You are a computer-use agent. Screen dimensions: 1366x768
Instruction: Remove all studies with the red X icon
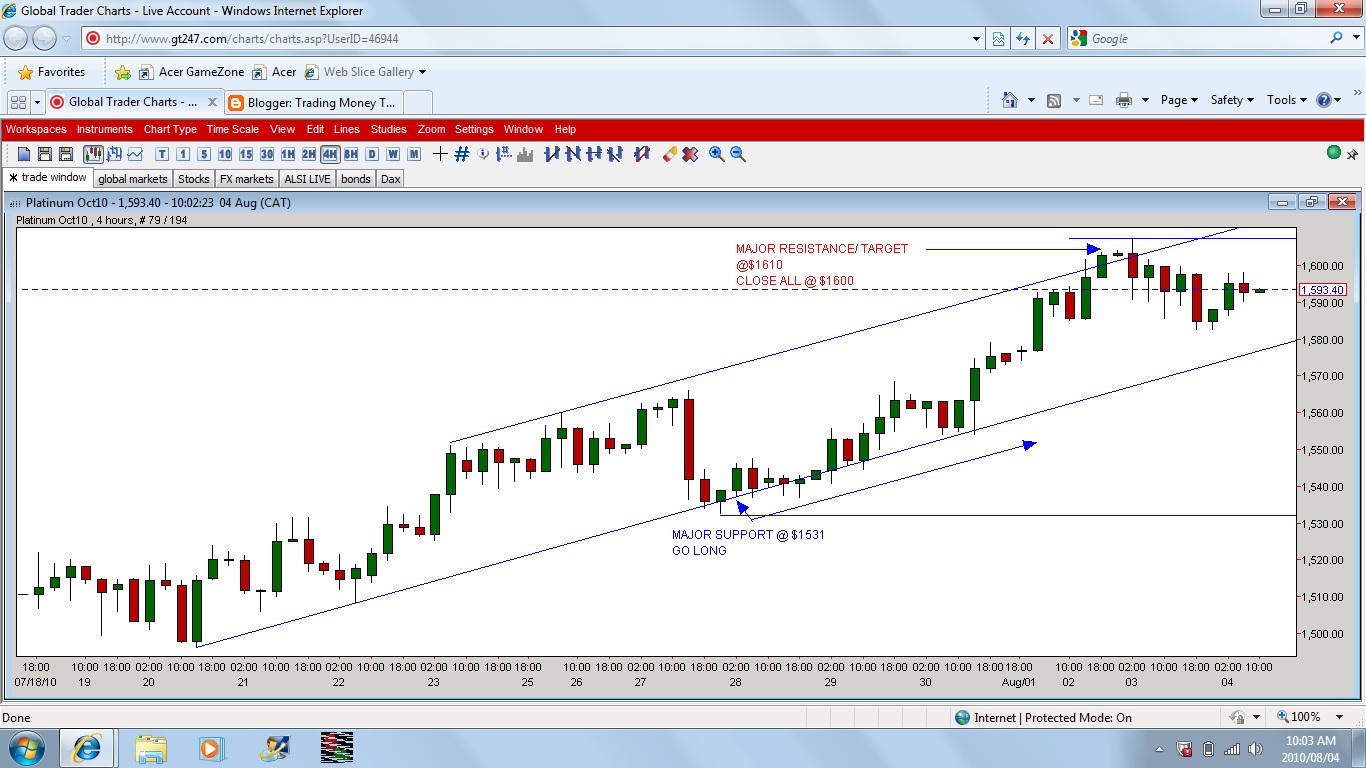pyautogui.click(x=690, y=154)
